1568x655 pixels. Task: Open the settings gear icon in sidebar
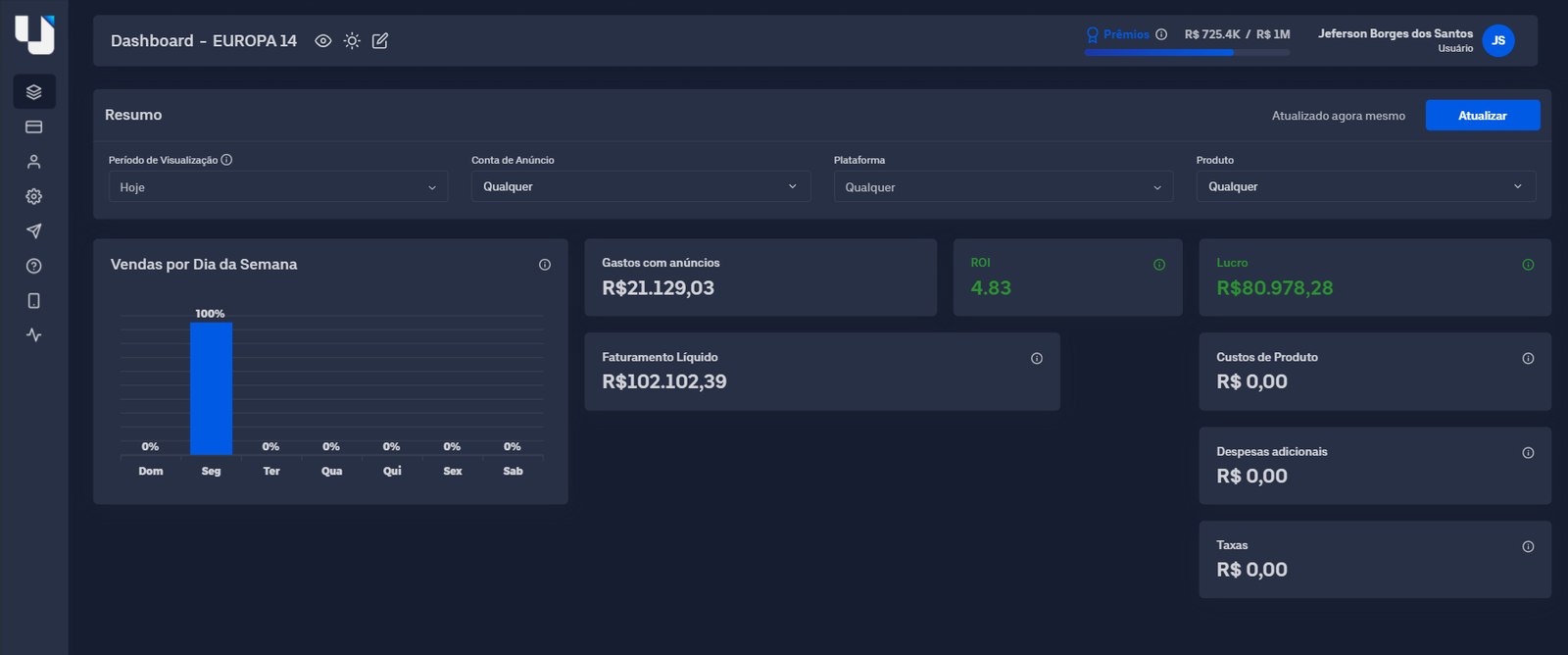coord(34,196)
